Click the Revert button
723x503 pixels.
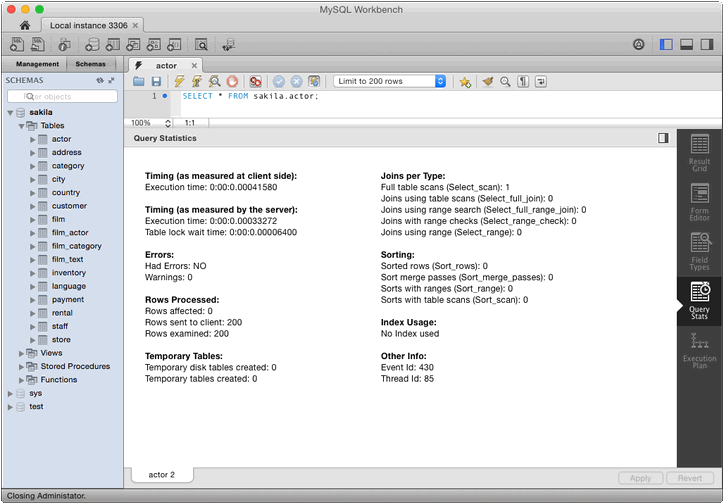click(x=690, y=478)
